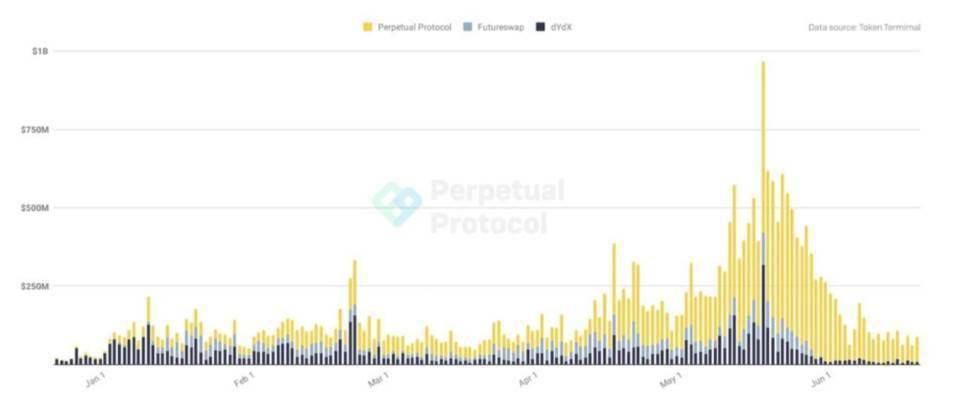Click the dYdX dark legend swatch
Image resolution: width=960 pixels, height=408 pixels.
(540, 27)
